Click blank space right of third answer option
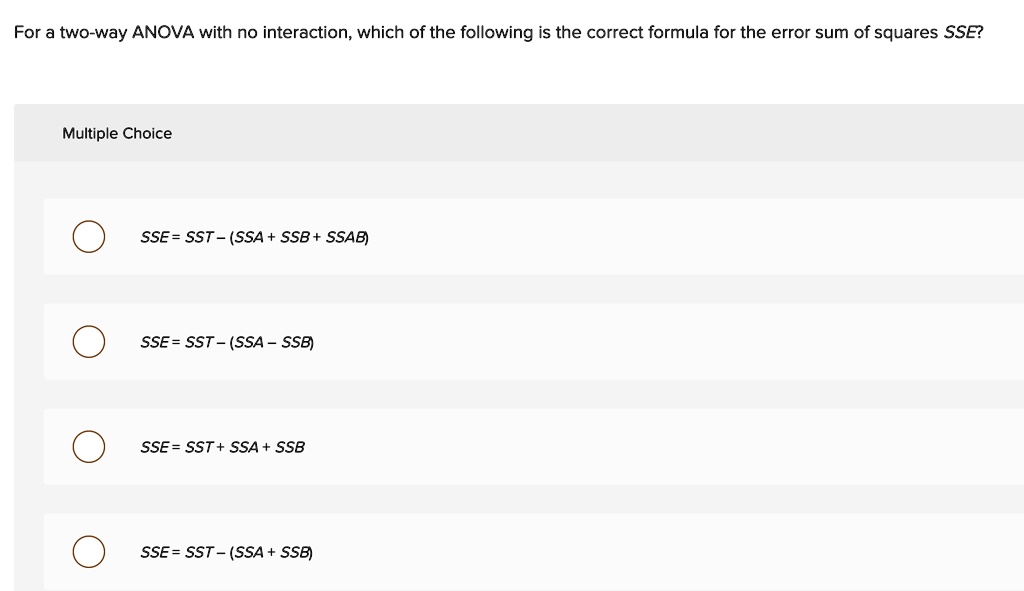The height and width of the screenshot is (591, 1024). click(x=700, y=447)
